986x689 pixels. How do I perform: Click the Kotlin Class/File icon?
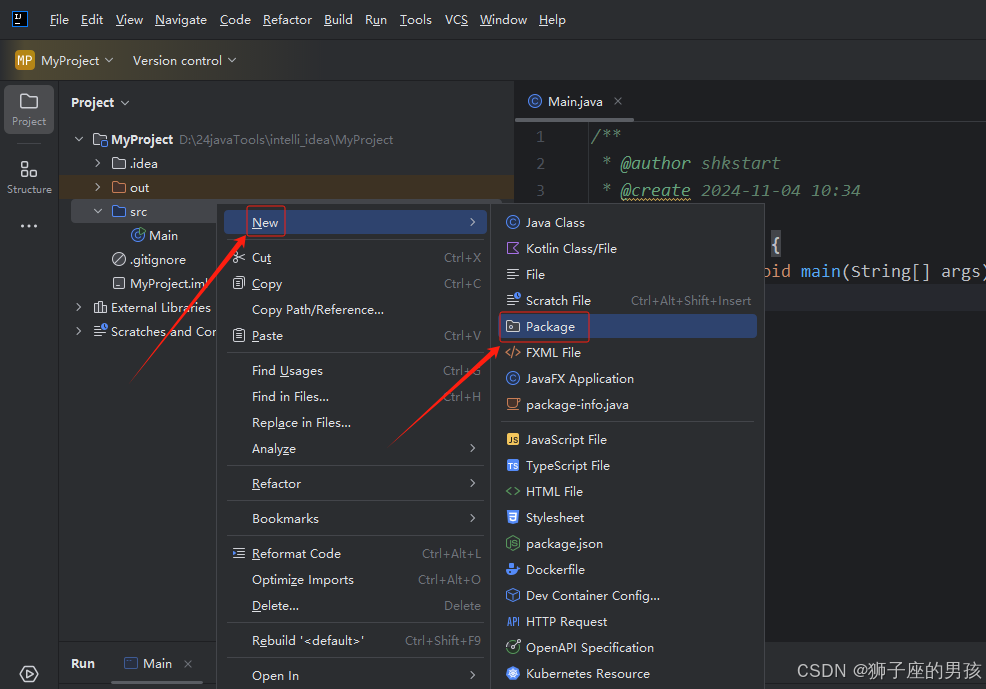(513, 248)
